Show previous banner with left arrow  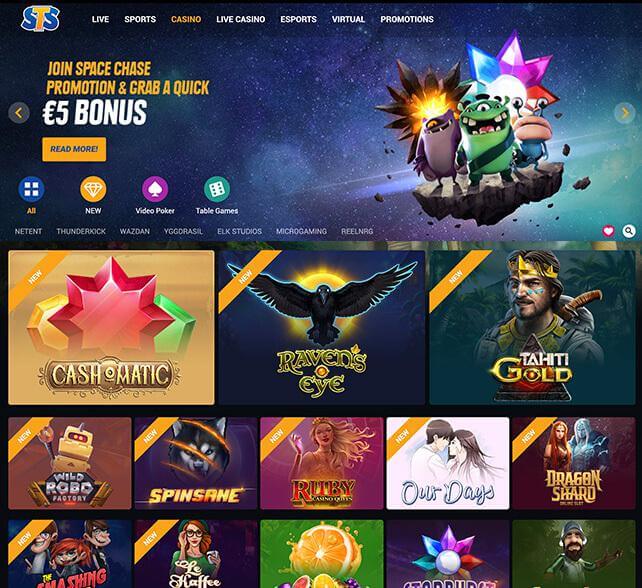pos(19,113)
